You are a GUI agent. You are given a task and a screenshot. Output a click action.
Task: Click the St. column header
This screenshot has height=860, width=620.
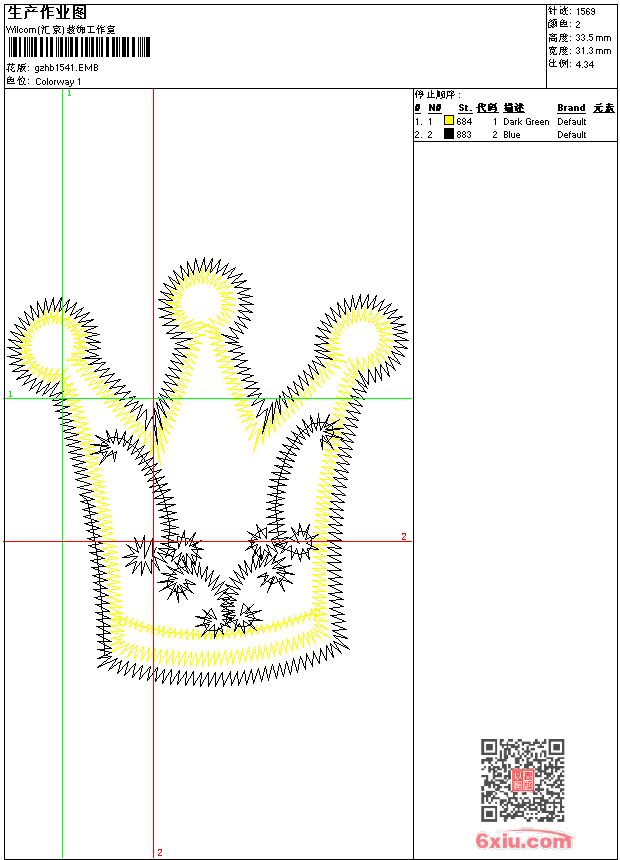click(x=464, y=108)
